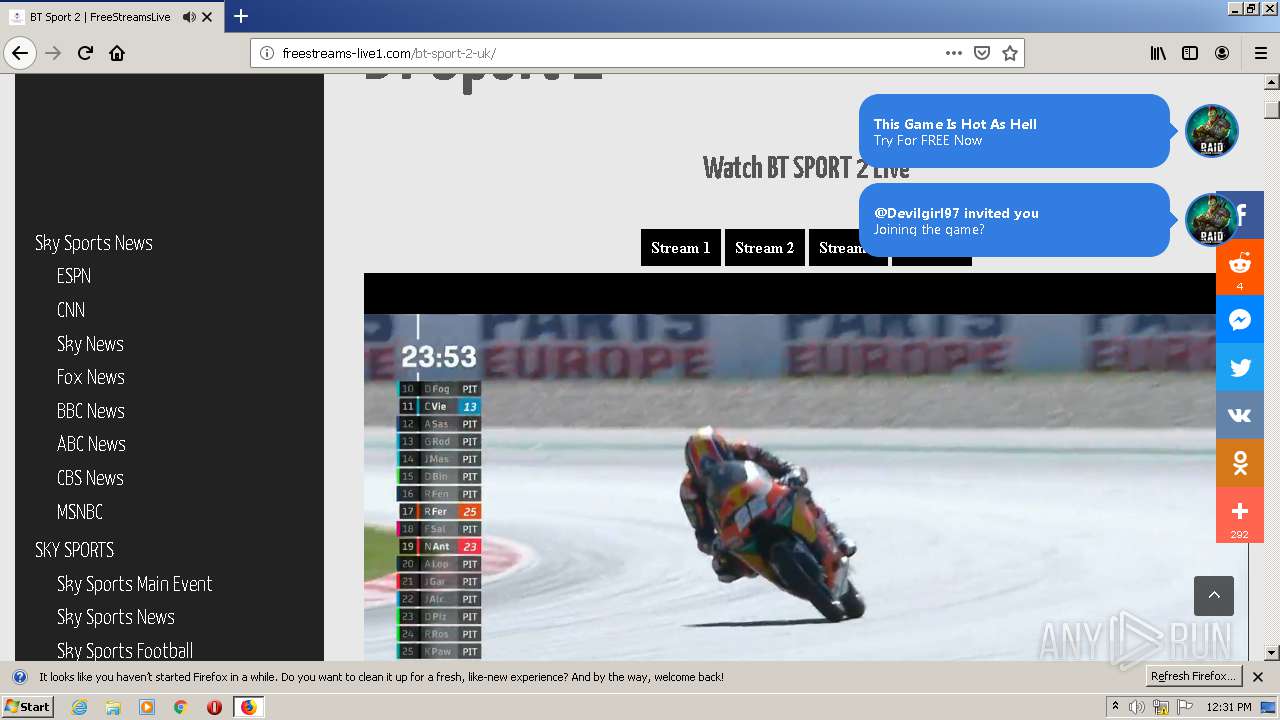The height and width of the screenshot is (720, 1280).
Task: Switch to Stream 1
Action: click(x=680, y=248)
